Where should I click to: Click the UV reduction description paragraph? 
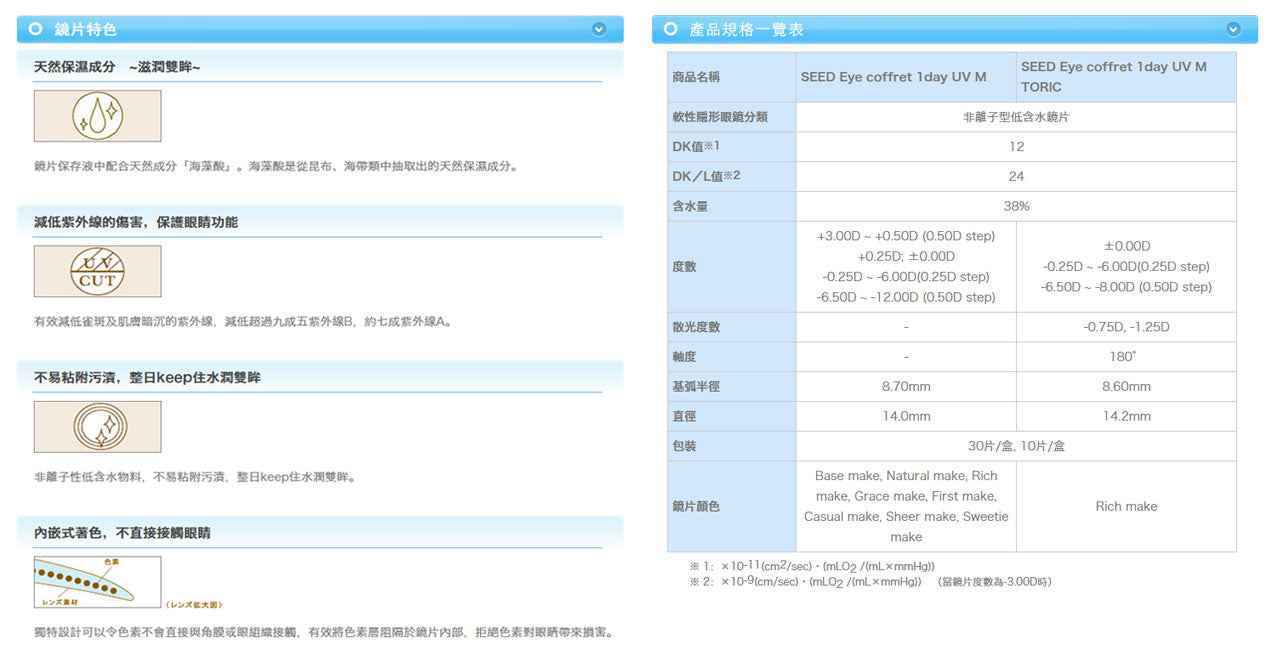(243, 321)
